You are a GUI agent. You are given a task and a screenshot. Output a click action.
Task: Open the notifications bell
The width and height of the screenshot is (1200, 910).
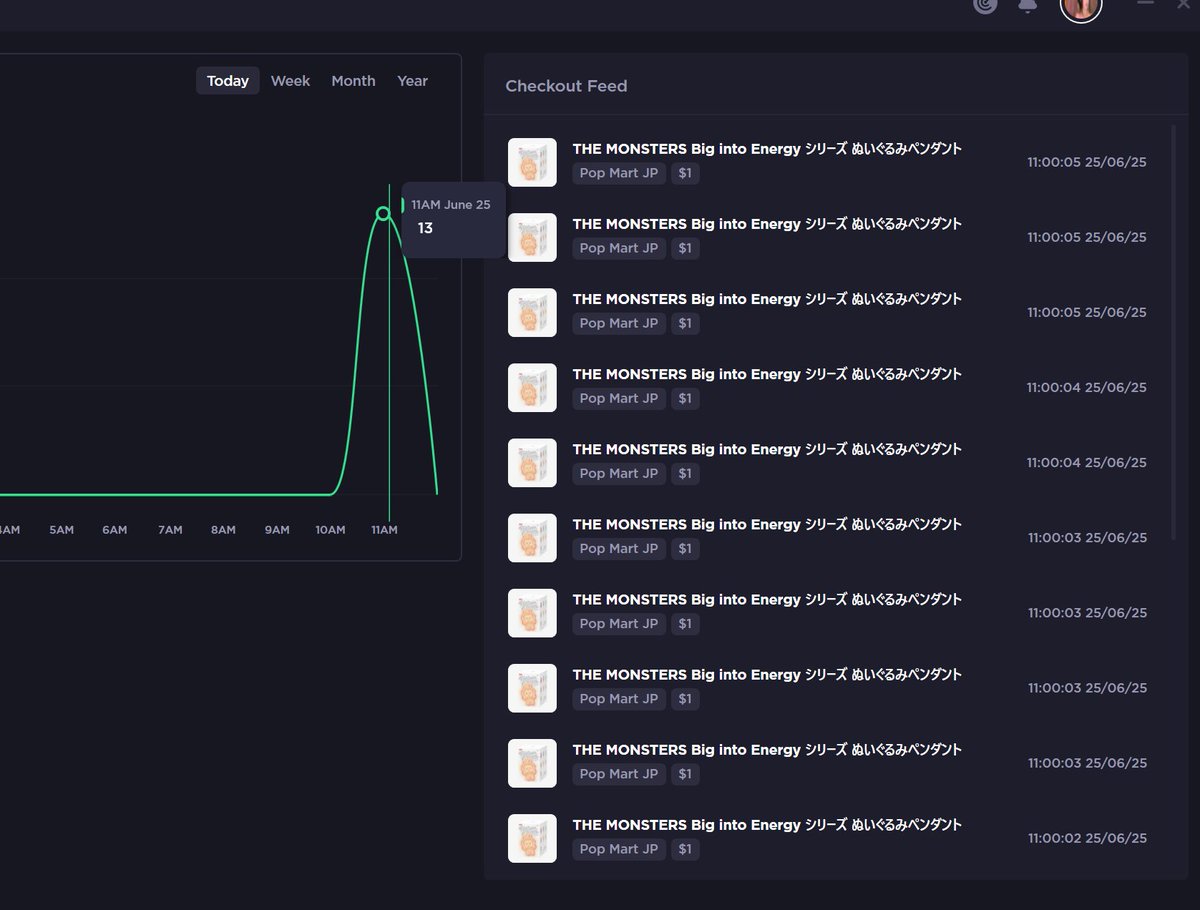pyautogui.click(x=1027, y=5)
